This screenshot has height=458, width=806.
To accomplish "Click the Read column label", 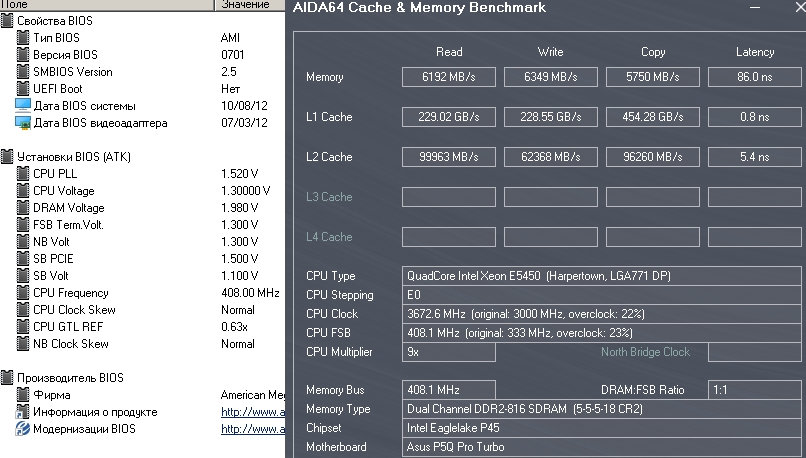I will click(449, 52).
